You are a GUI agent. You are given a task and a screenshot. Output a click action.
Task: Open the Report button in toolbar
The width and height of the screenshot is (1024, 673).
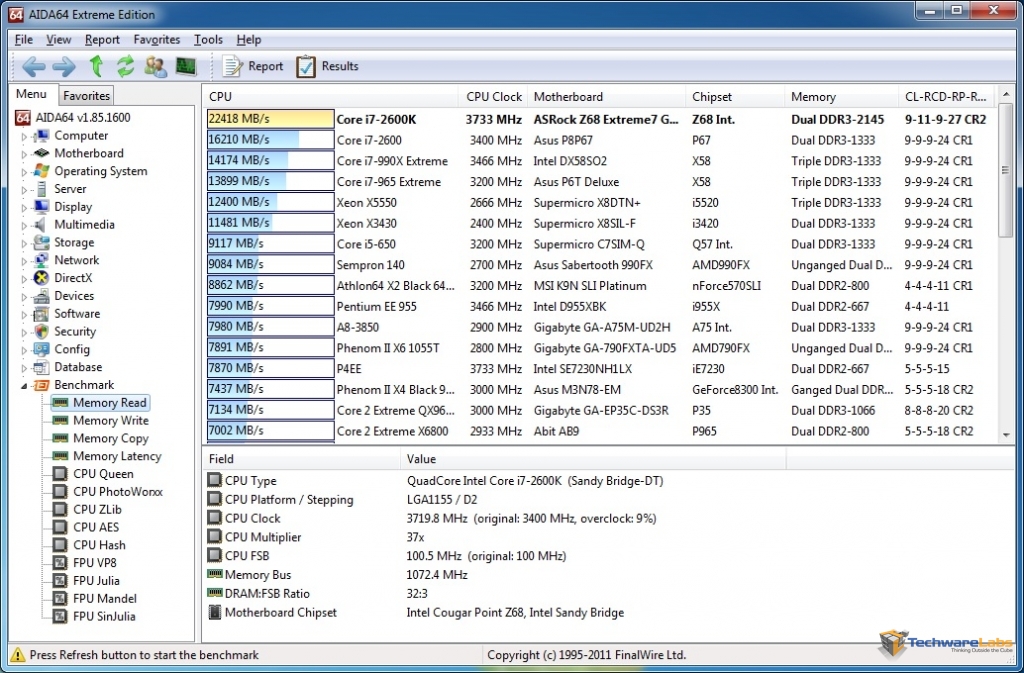click(253, 66)
